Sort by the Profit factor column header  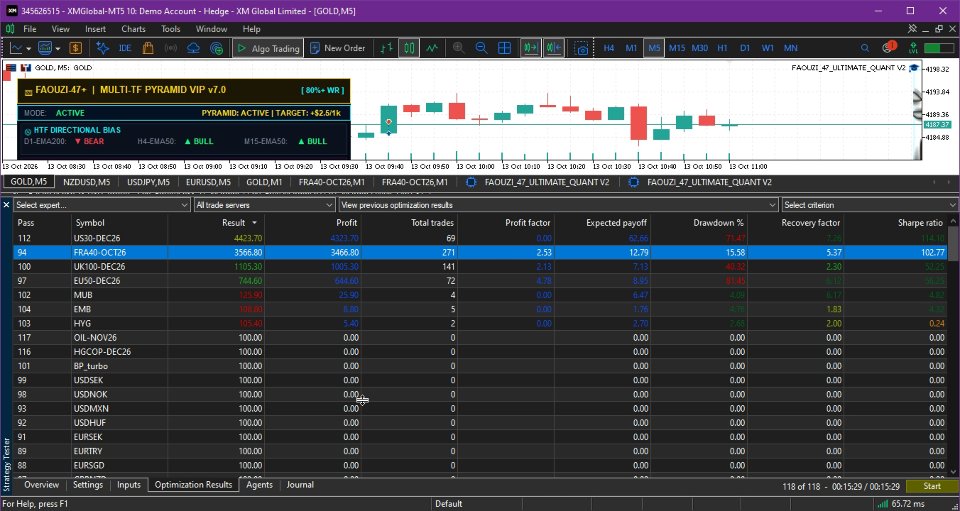tap(505, 223)
